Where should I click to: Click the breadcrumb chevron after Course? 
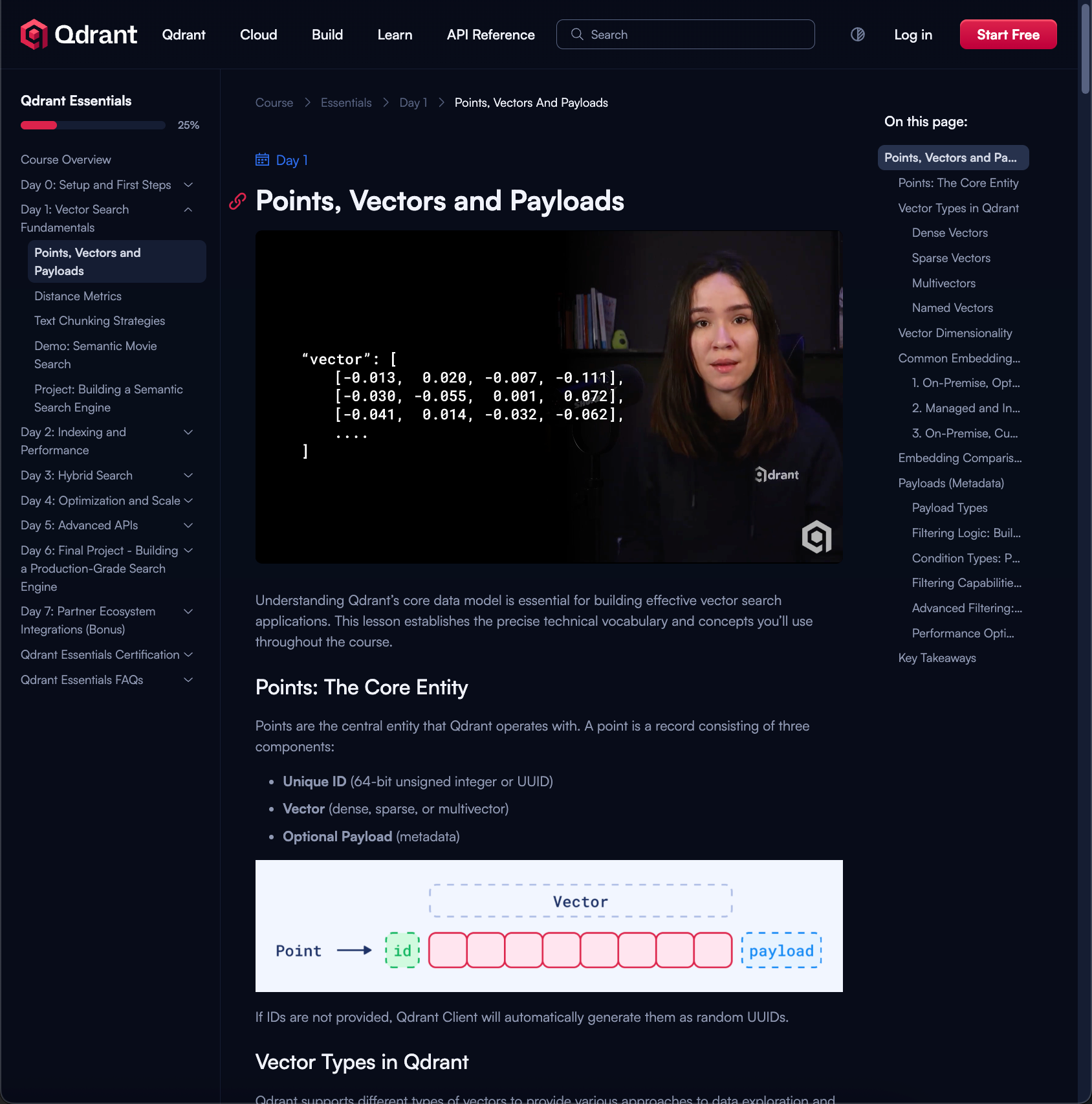tap(307, 103)
